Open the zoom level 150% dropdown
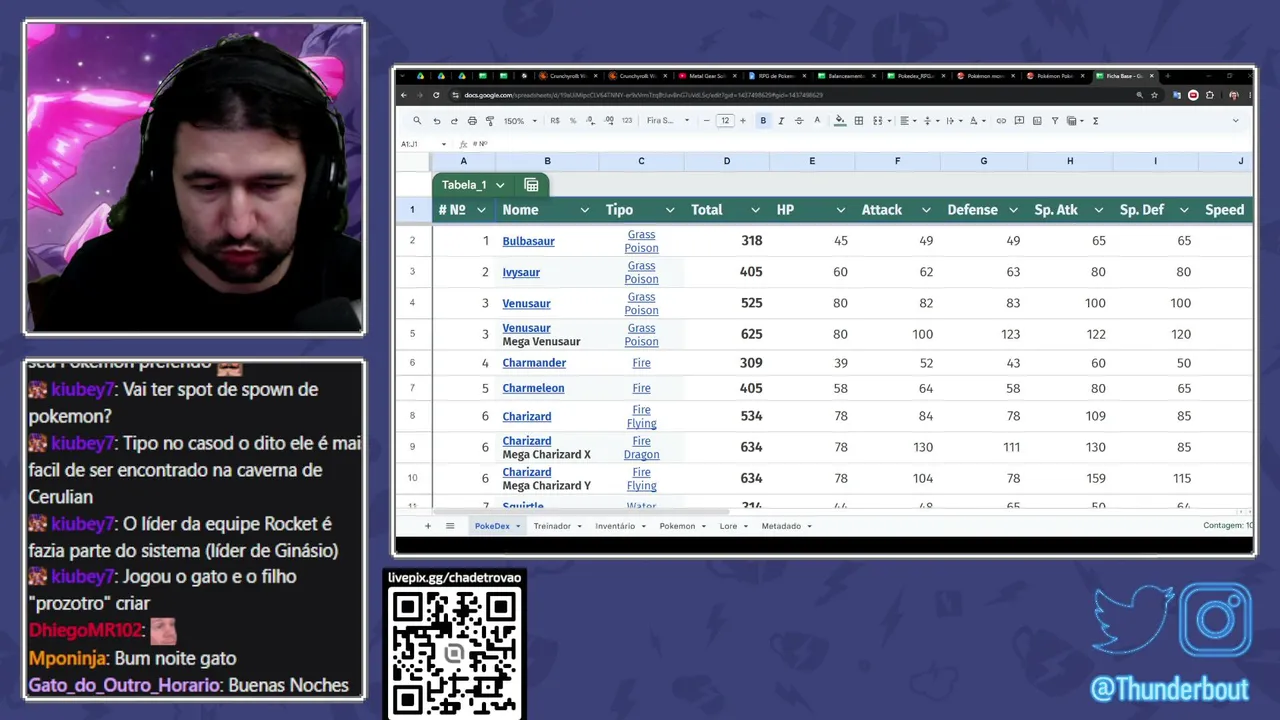This screenshot has height=720, width=1280. click(x=520, y=121)
